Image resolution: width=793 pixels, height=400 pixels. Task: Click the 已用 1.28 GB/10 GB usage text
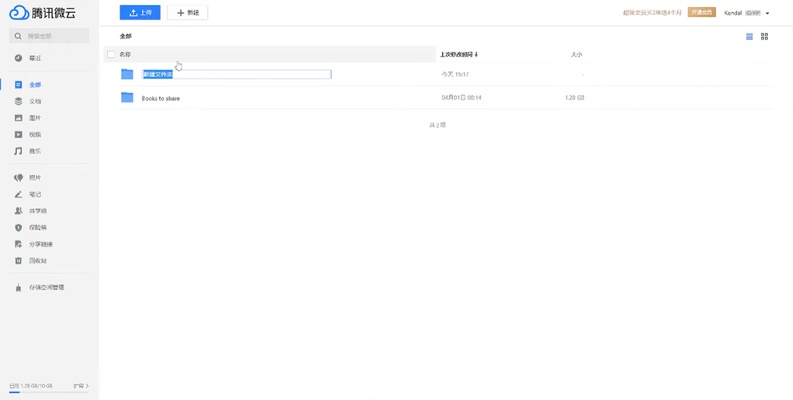[x=31, y=386]
